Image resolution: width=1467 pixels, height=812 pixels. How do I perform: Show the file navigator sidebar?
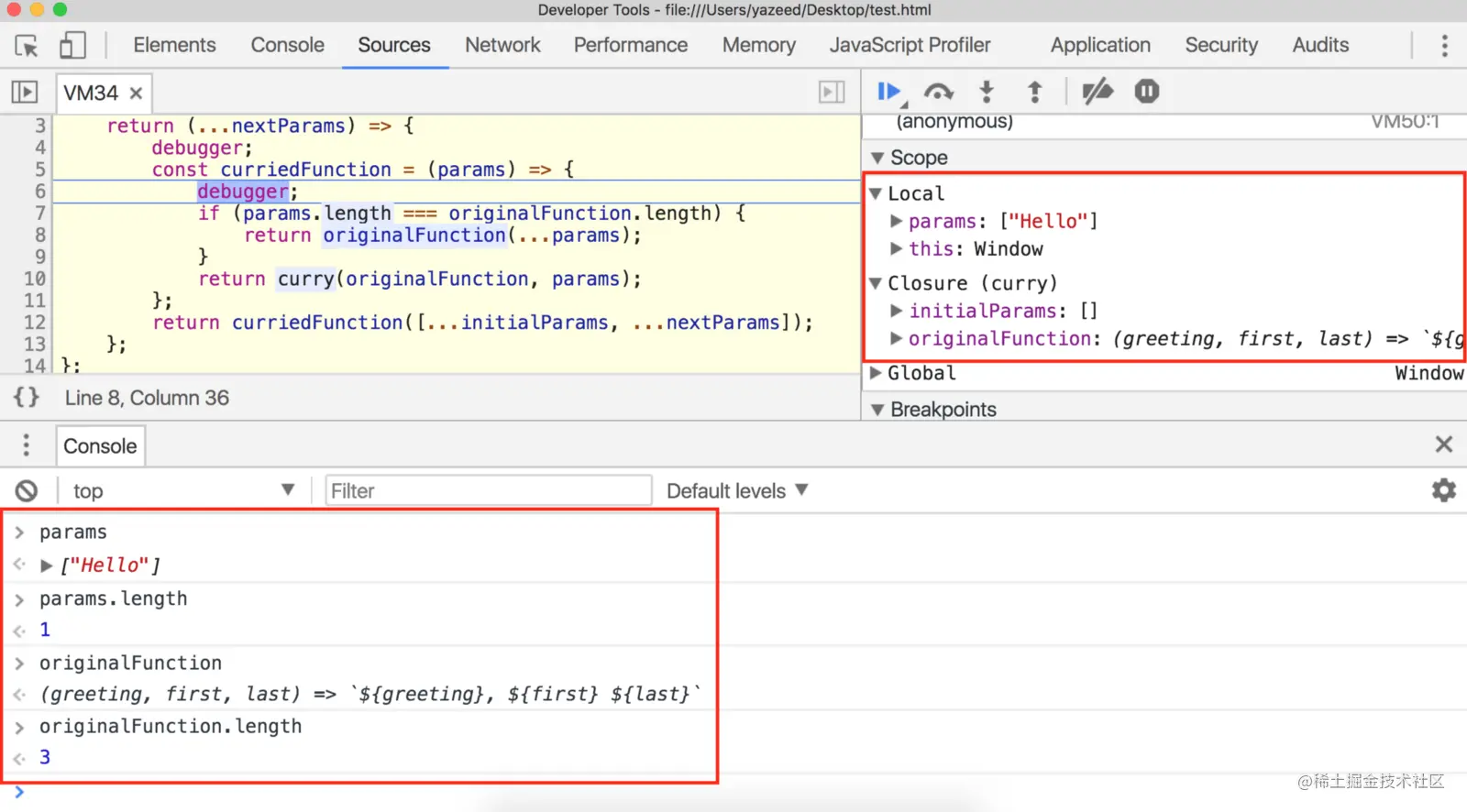click(25, 93)
